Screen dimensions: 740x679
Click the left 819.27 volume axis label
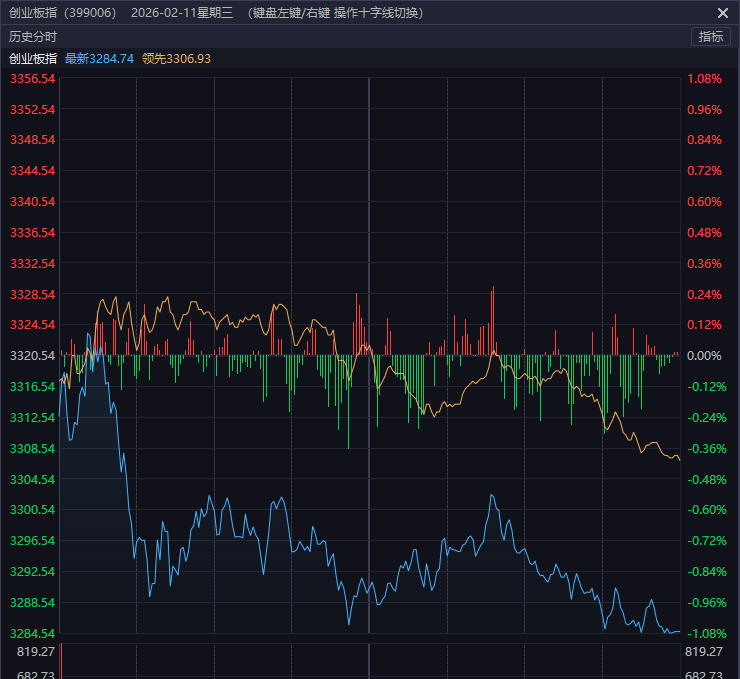tap(35, 652)
